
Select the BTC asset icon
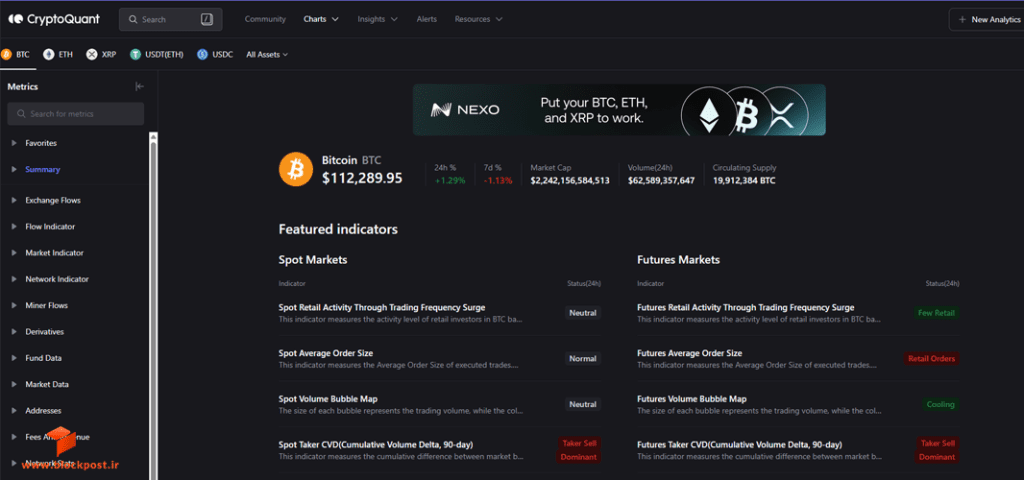tap(6, 54)
